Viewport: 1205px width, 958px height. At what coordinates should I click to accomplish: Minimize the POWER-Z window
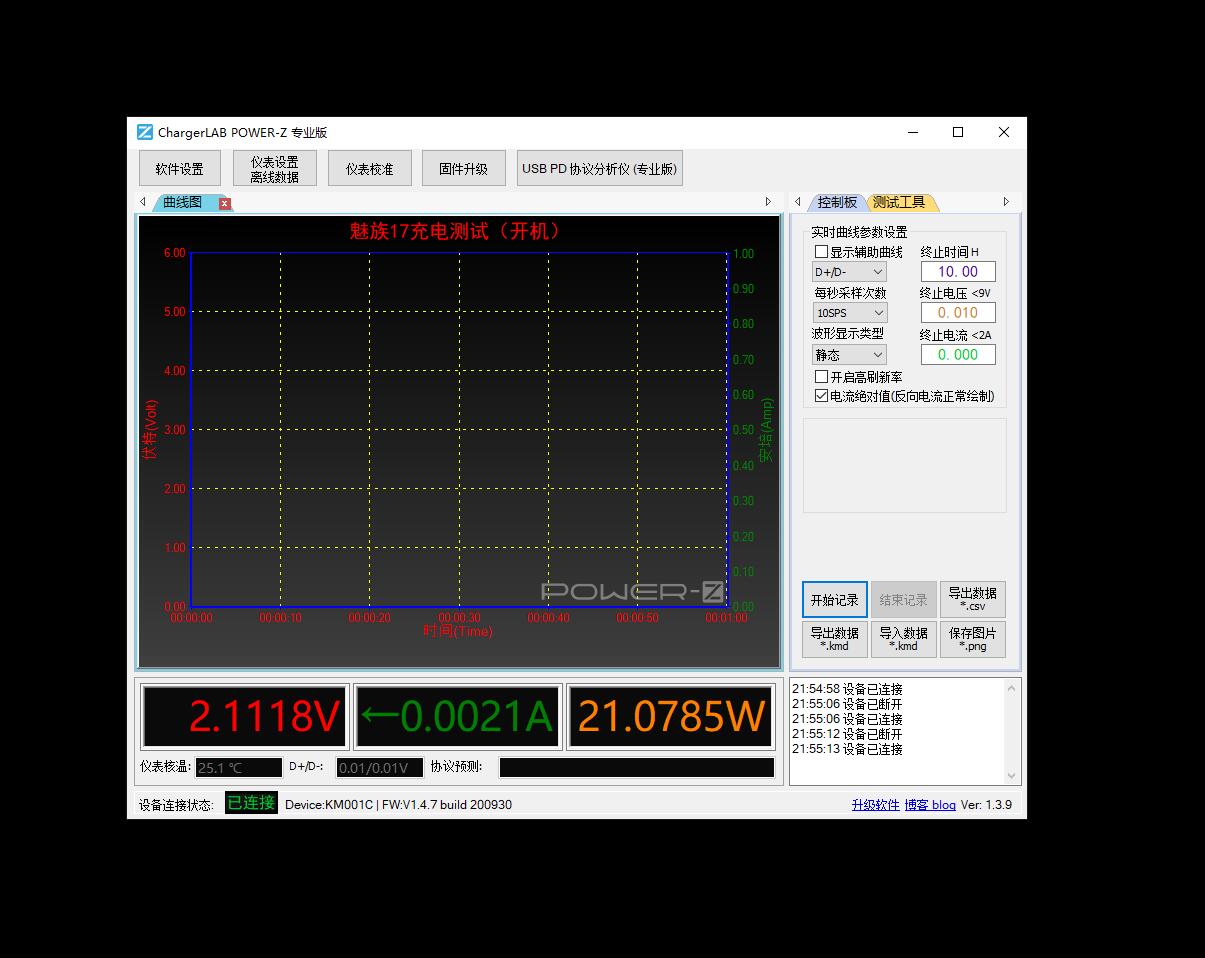click(913, 132)
